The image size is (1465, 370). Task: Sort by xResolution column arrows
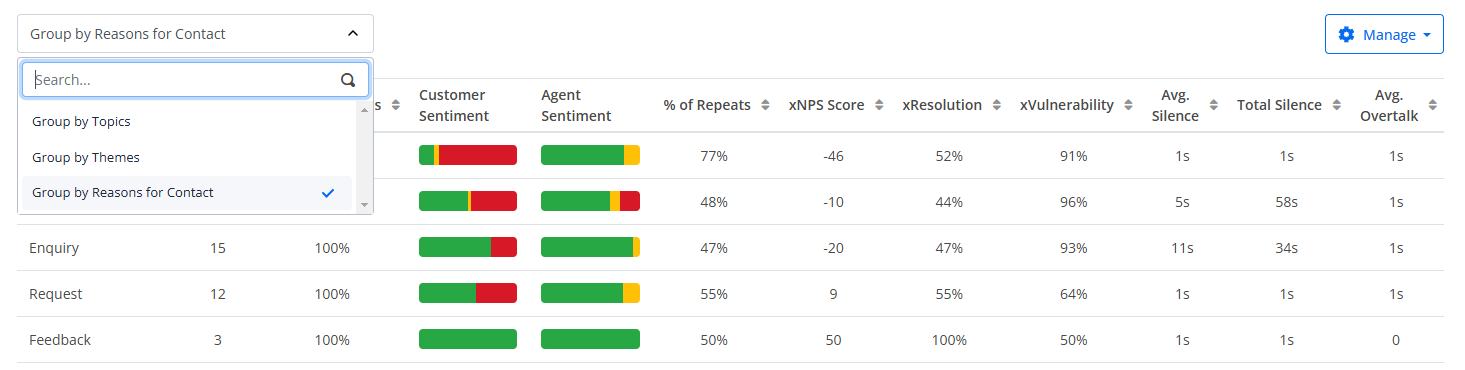point(995,105)
